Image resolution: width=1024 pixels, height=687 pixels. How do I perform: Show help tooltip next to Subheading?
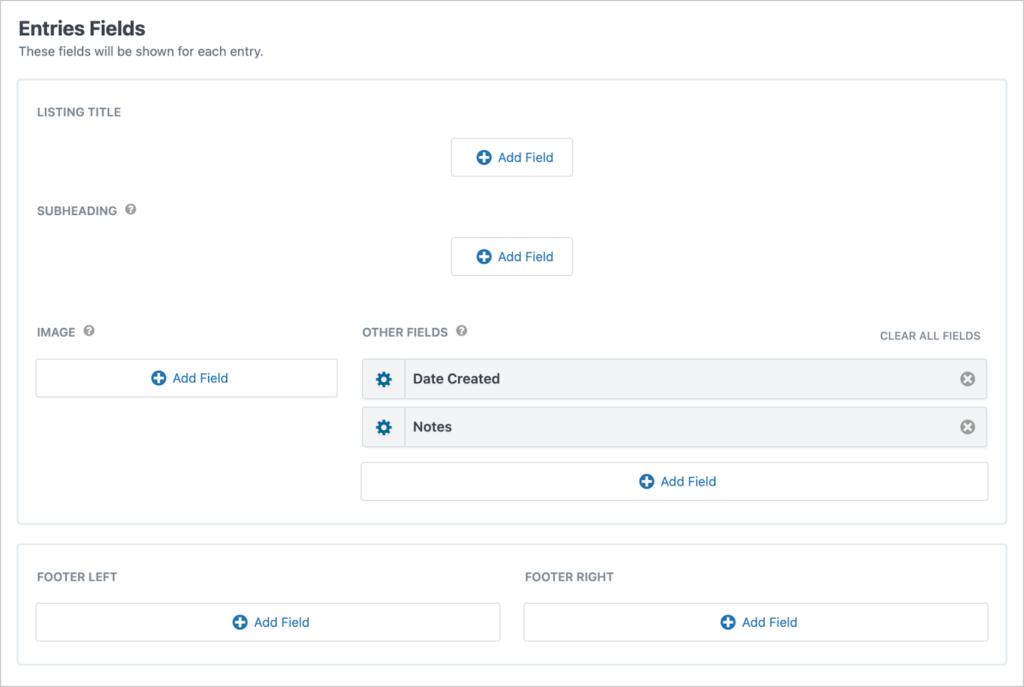[131, 210]
